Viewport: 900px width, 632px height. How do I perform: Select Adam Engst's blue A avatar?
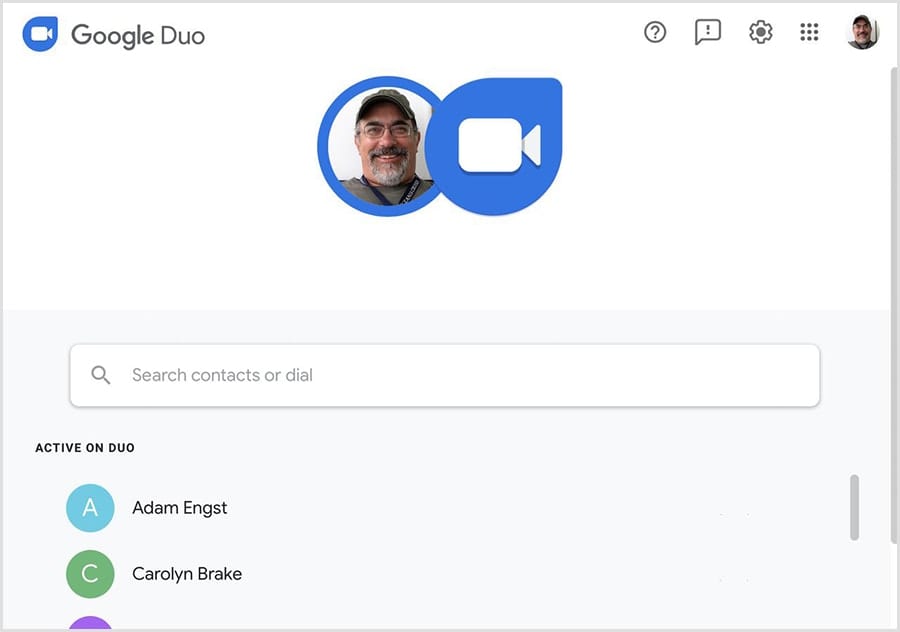[90, 508]
